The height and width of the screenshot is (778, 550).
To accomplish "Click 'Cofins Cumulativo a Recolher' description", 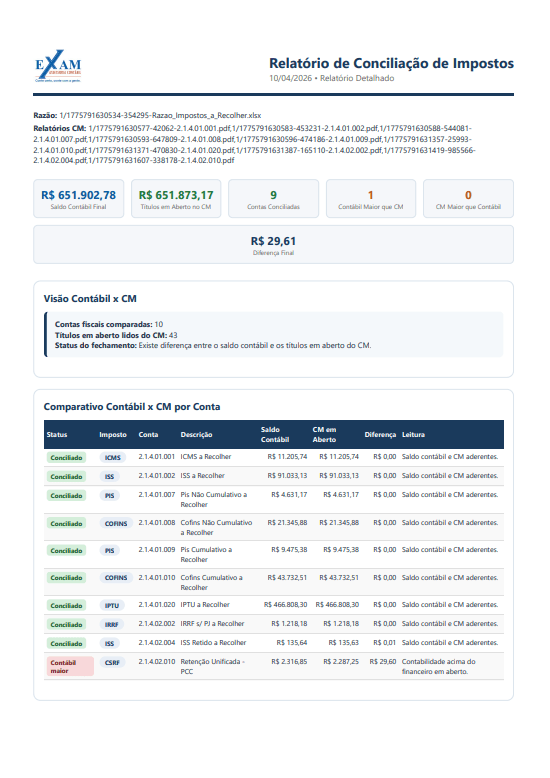I will [212, 583].
